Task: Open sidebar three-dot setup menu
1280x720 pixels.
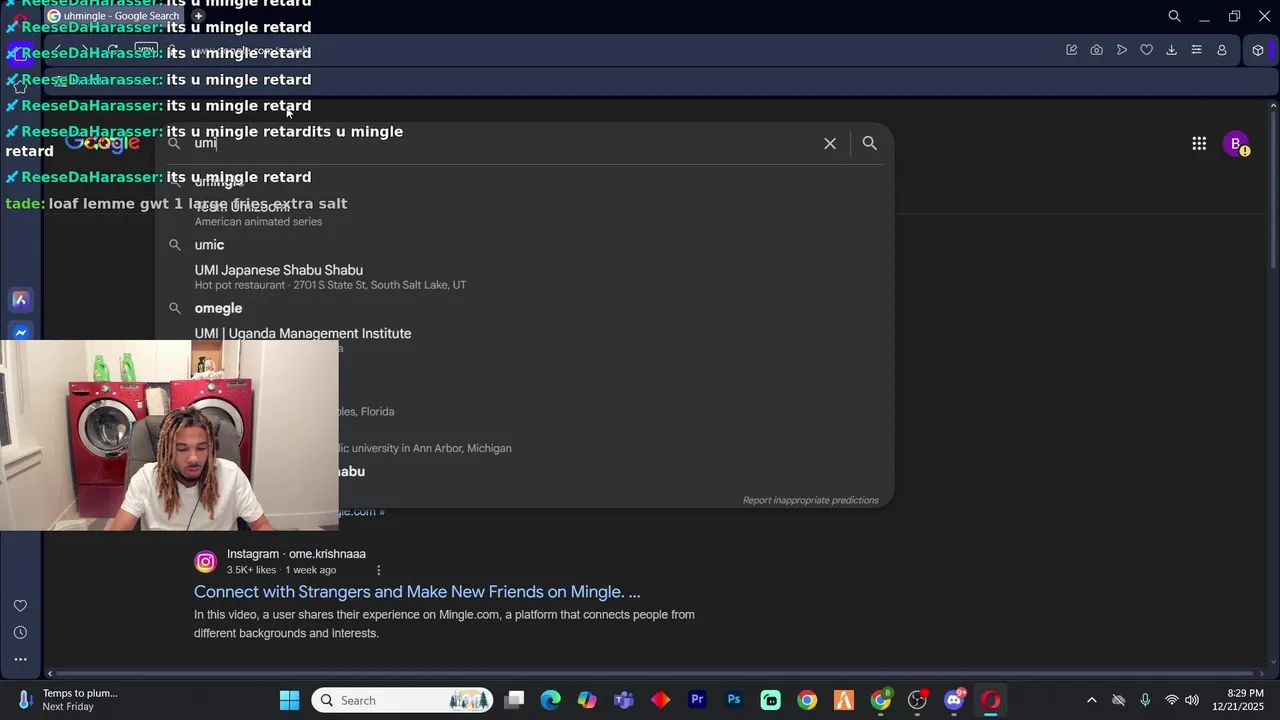Action: click(x=20, y=659)
